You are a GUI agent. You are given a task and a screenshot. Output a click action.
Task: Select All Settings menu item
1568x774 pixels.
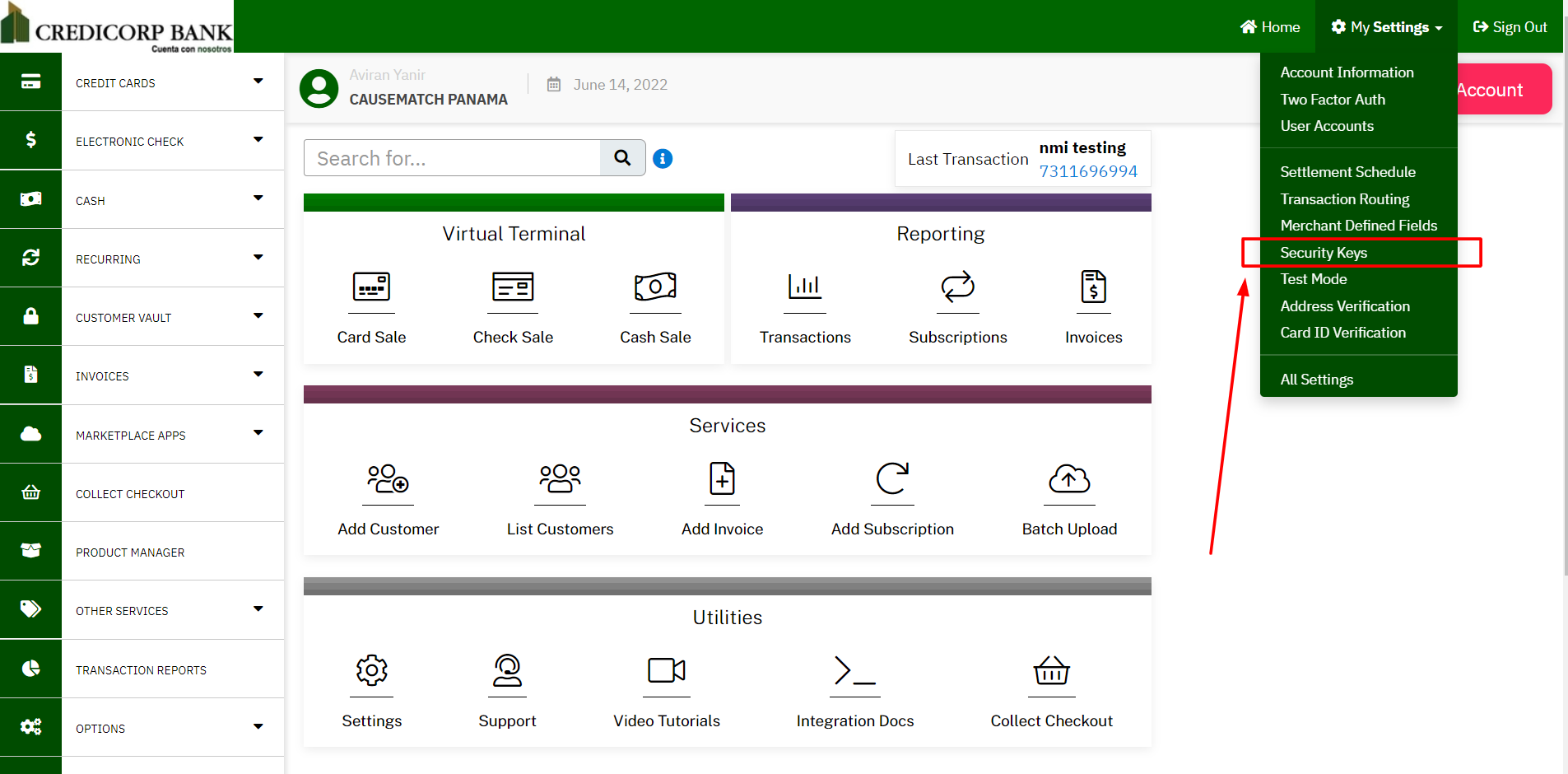1316,380
